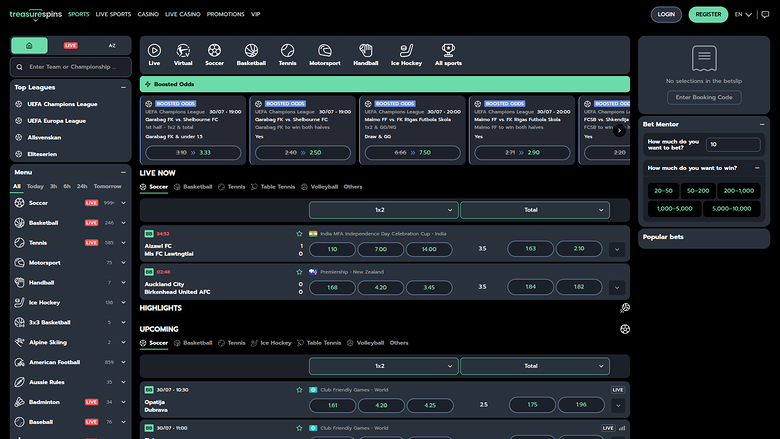Select the Ice Hockey icon
780x439 pixels.
coord(406,52)
